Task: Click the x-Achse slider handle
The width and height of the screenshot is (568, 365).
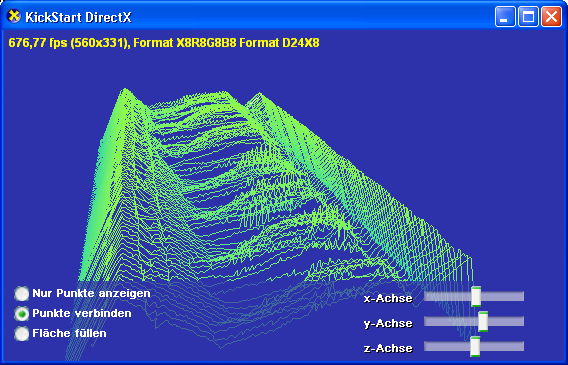Action: (476, 297)
